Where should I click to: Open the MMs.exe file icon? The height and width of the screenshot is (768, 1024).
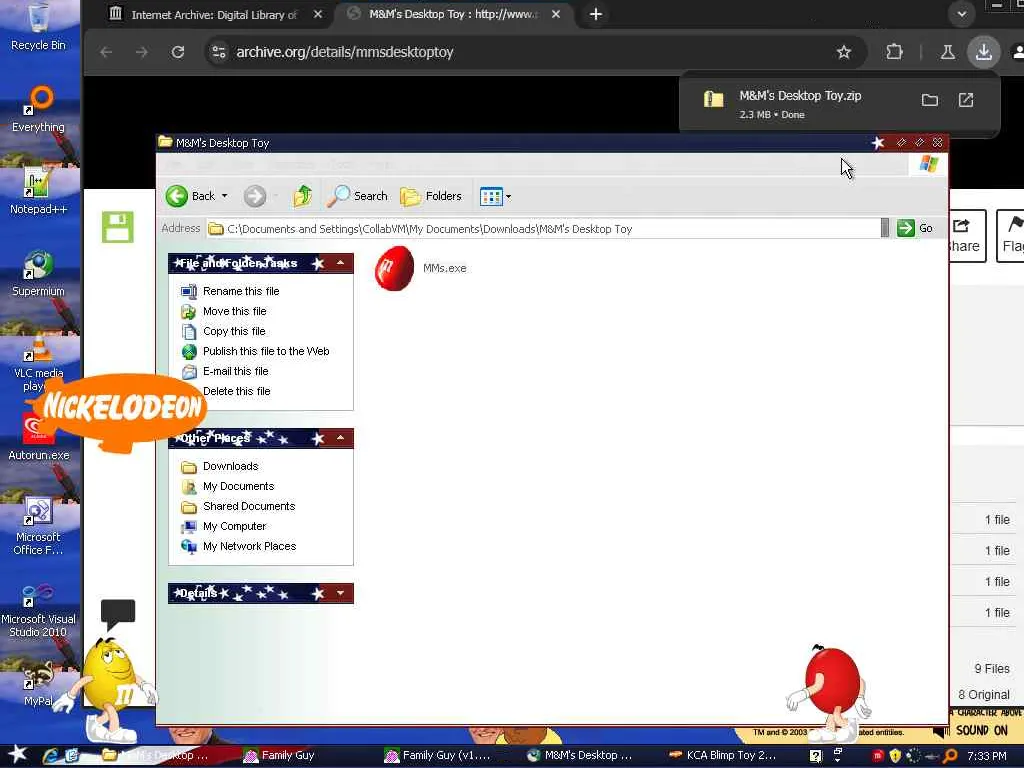[394, 268]
